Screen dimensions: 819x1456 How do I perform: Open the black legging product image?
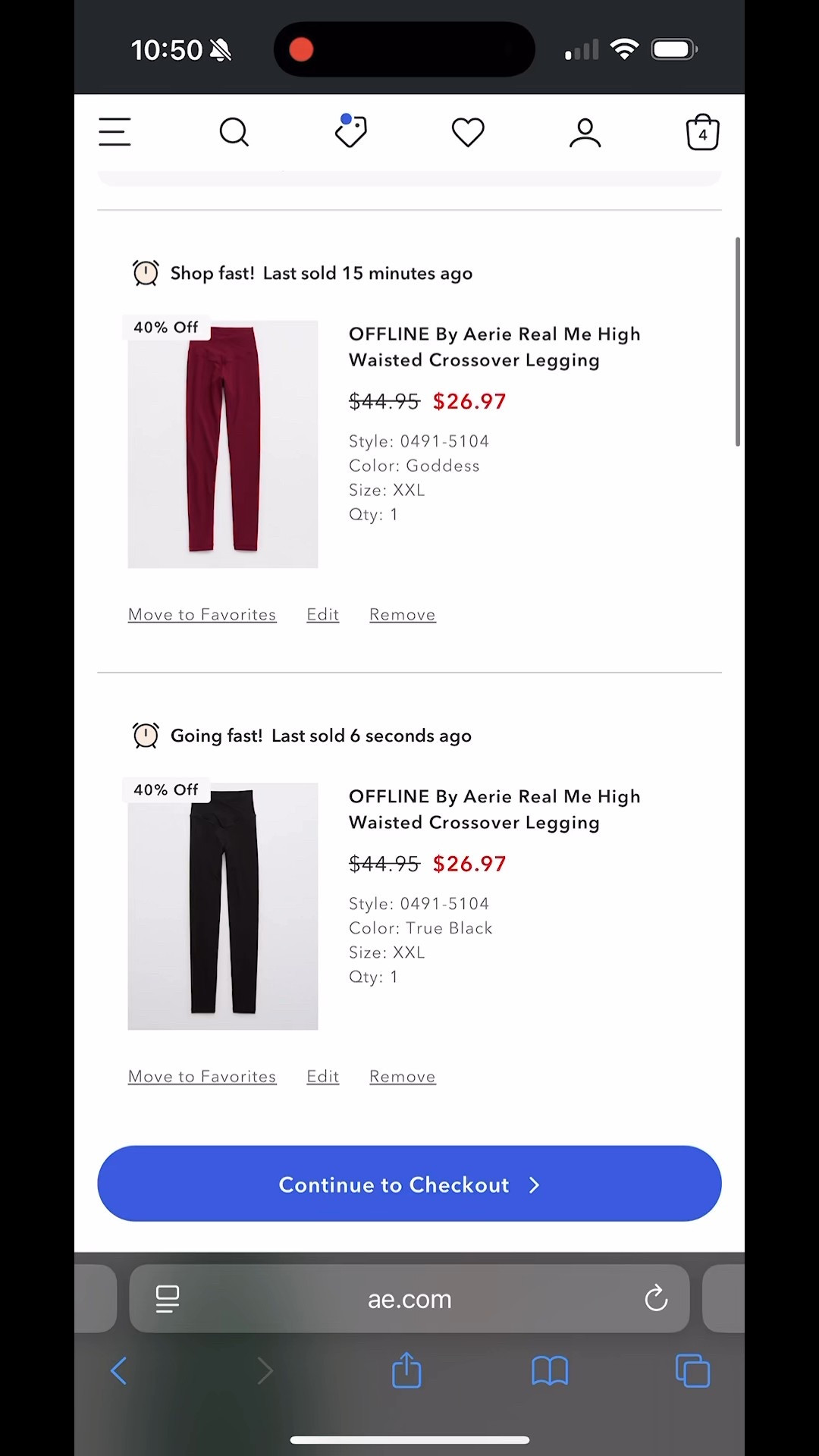(x=222, y=906)
